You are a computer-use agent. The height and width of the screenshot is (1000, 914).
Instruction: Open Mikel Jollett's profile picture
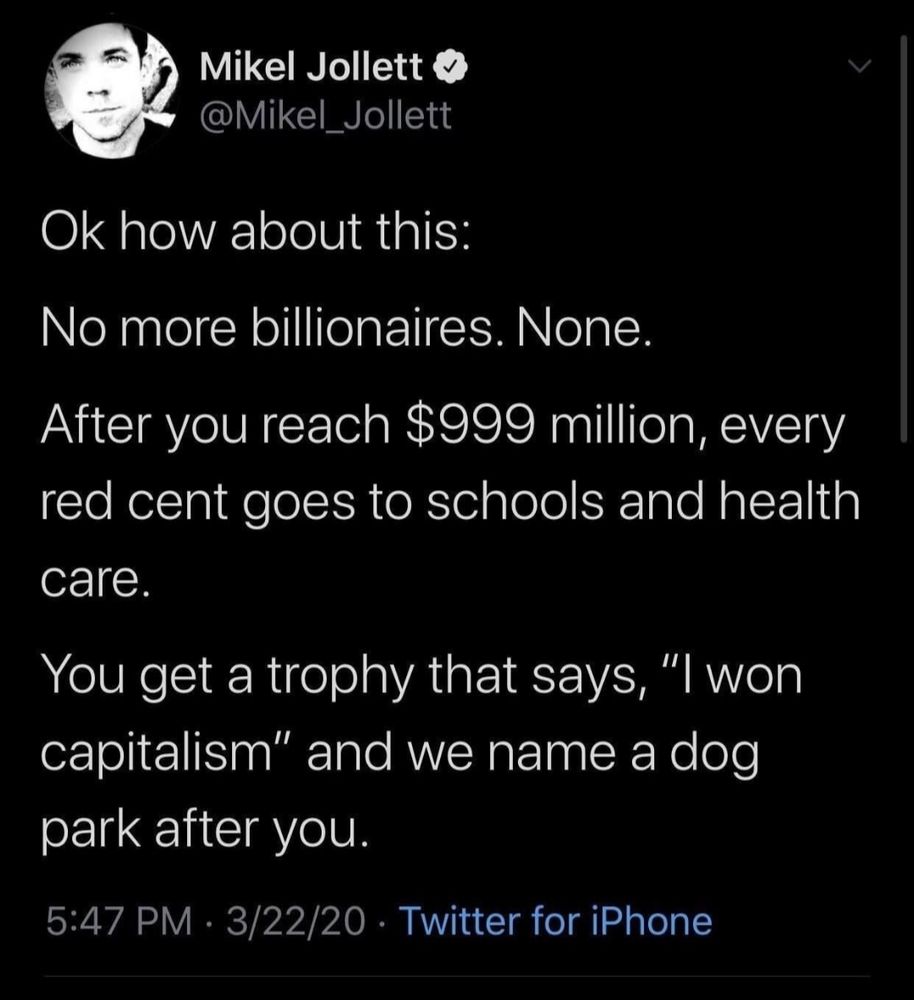pos(111,91)
